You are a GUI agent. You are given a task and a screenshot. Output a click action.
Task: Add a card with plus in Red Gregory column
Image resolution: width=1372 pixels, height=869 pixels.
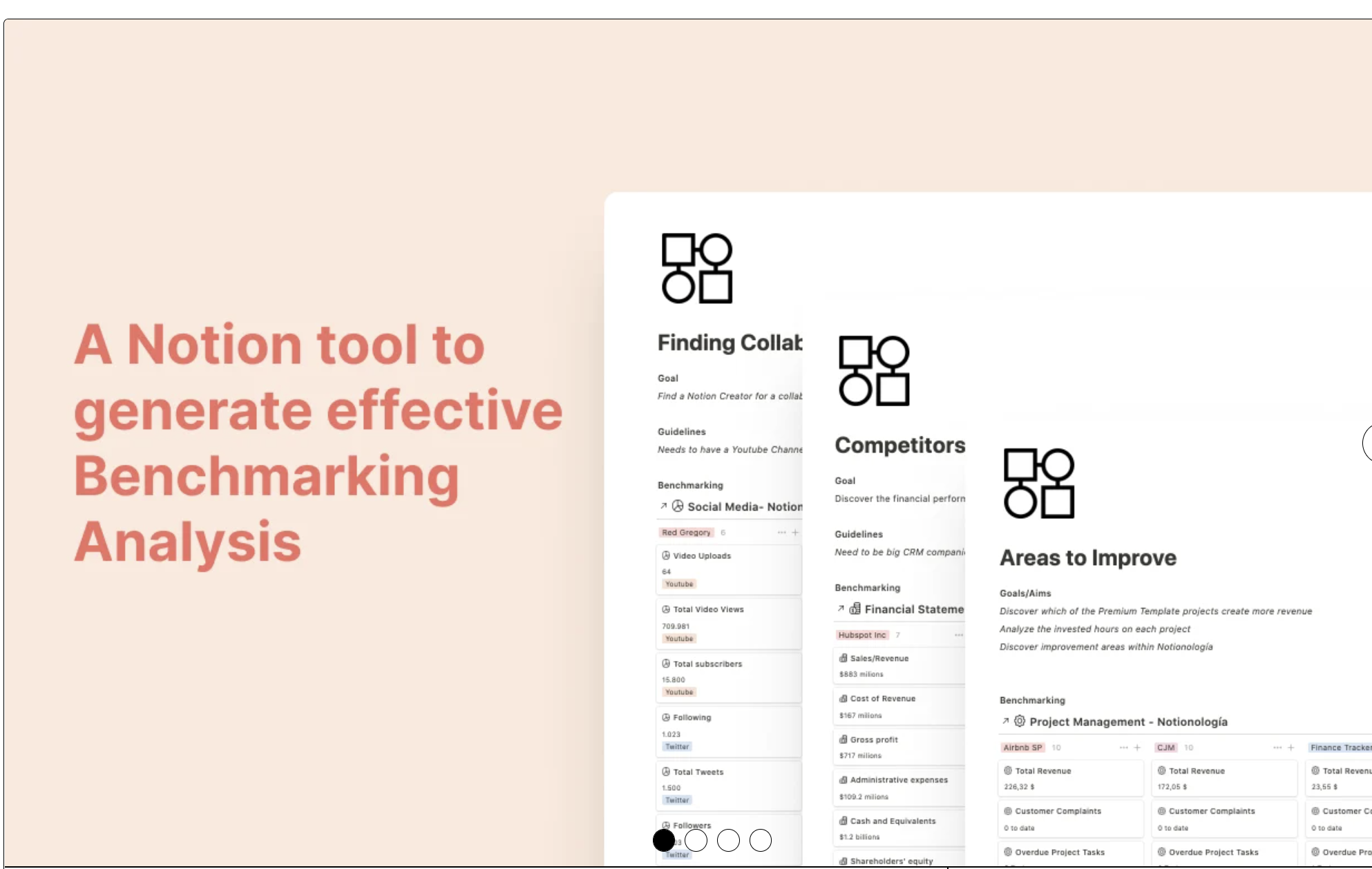point(795,533)
